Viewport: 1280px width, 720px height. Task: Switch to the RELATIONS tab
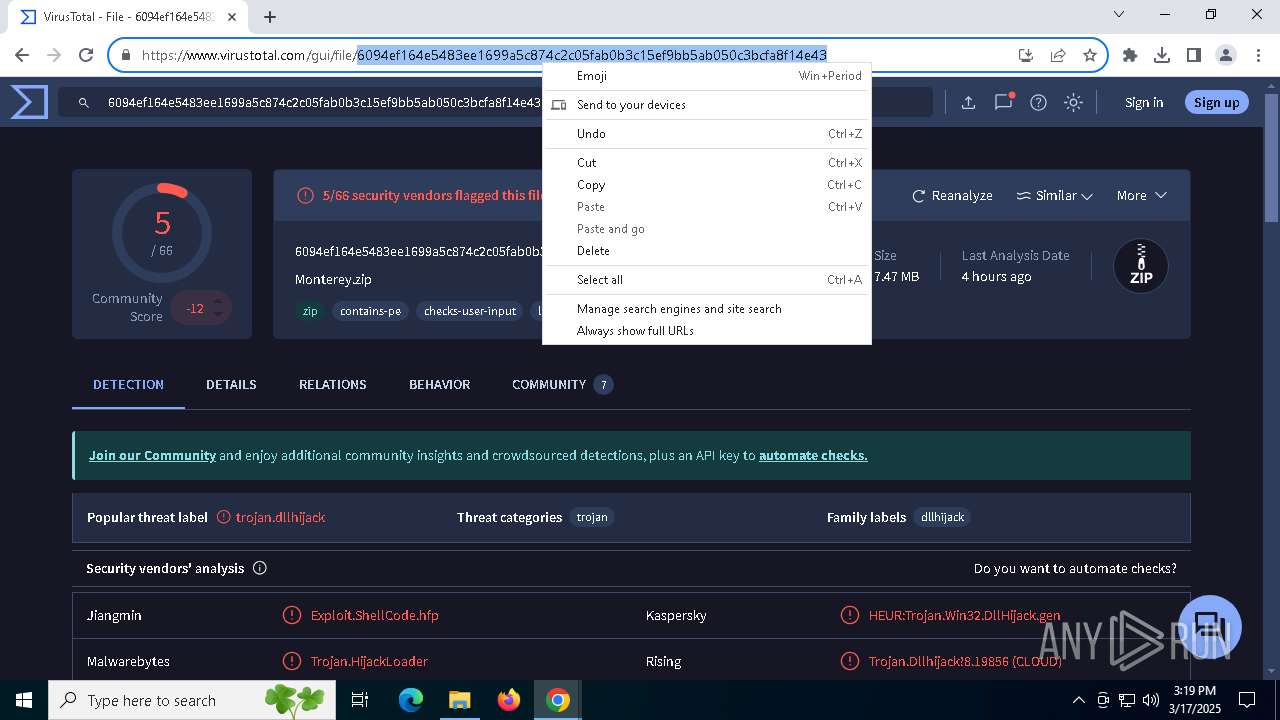pyautogui.click(x=332, y=384)
